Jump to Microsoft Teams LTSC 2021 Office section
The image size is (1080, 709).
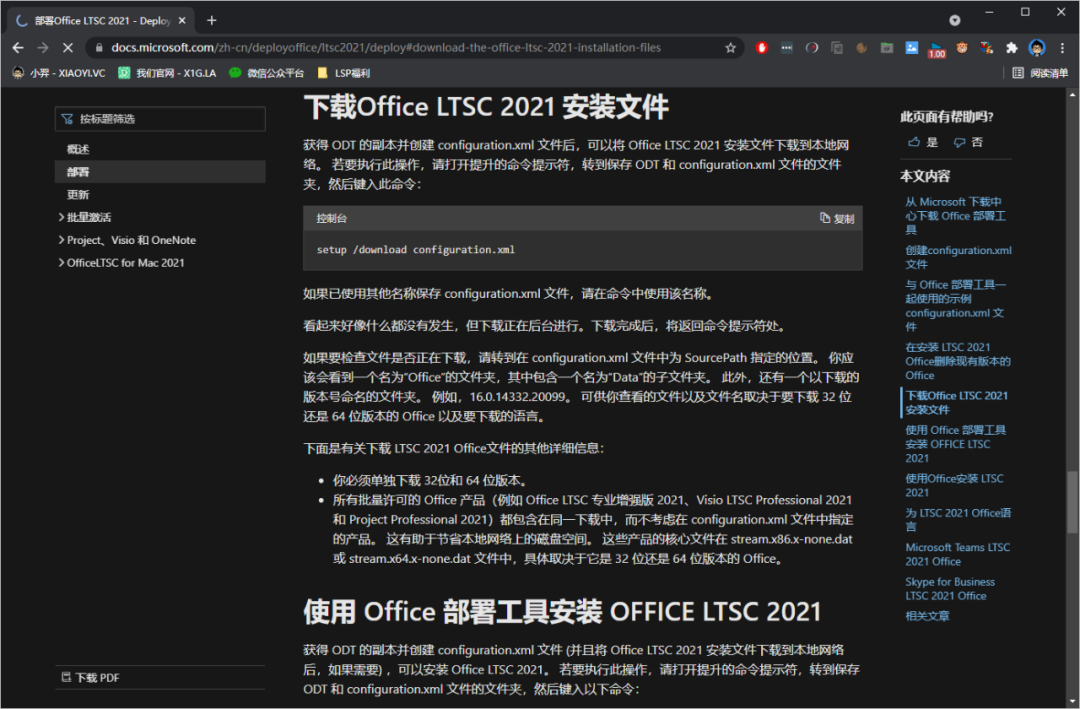tap(957, 554)
